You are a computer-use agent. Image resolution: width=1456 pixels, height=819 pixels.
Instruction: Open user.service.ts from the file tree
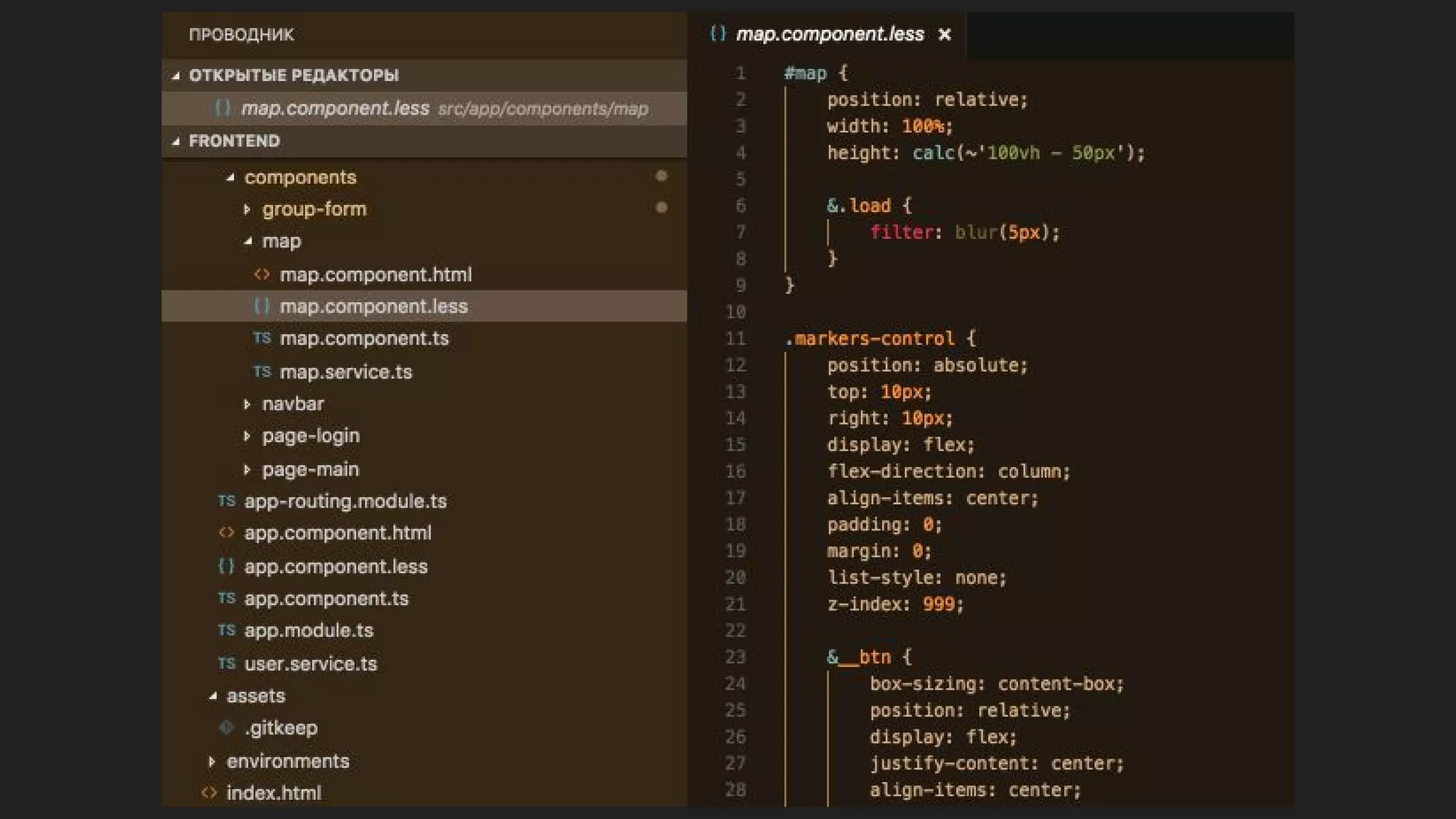(310, 664)
